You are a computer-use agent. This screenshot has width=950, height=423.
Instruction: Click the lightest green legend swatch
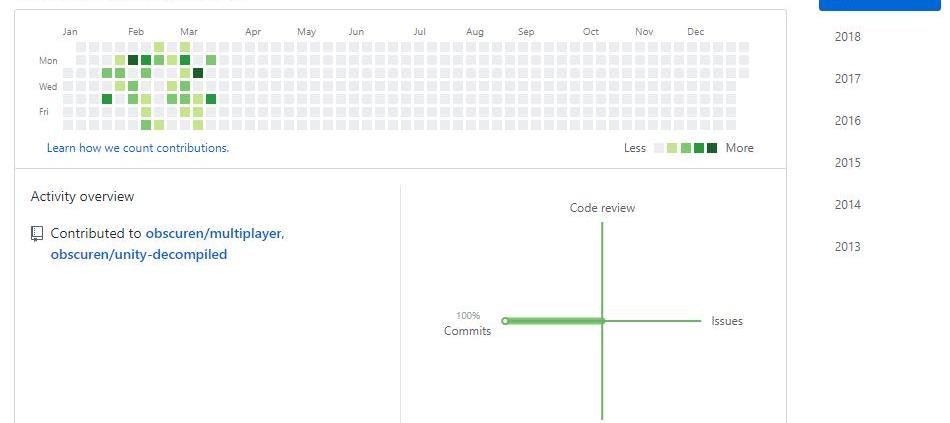click(x=672, y=148)
